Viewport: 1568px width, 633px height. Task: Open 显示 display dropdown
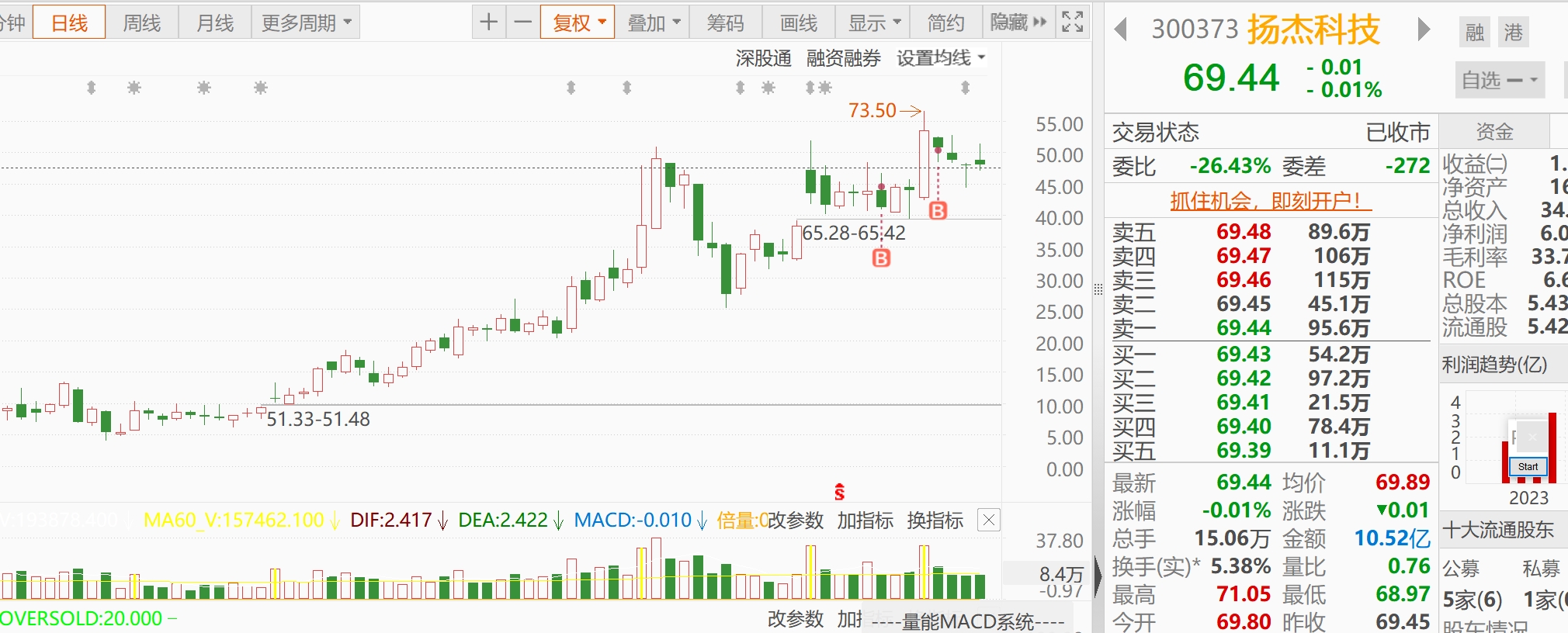[874, 22]
